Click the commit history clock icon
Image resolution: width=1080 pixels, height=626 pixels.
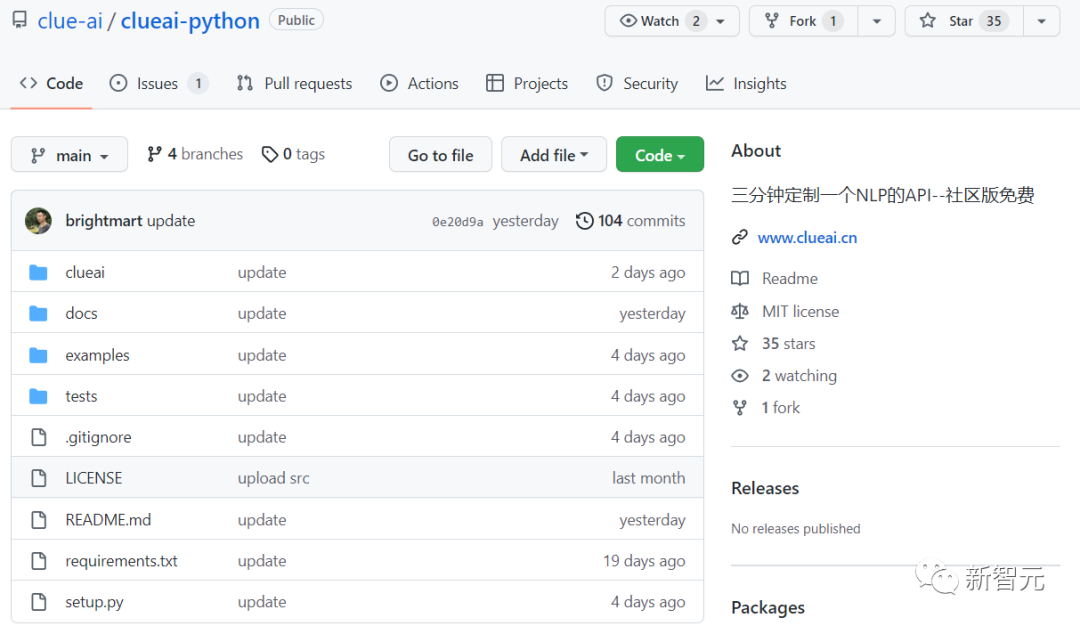click(x=585, y=221)
